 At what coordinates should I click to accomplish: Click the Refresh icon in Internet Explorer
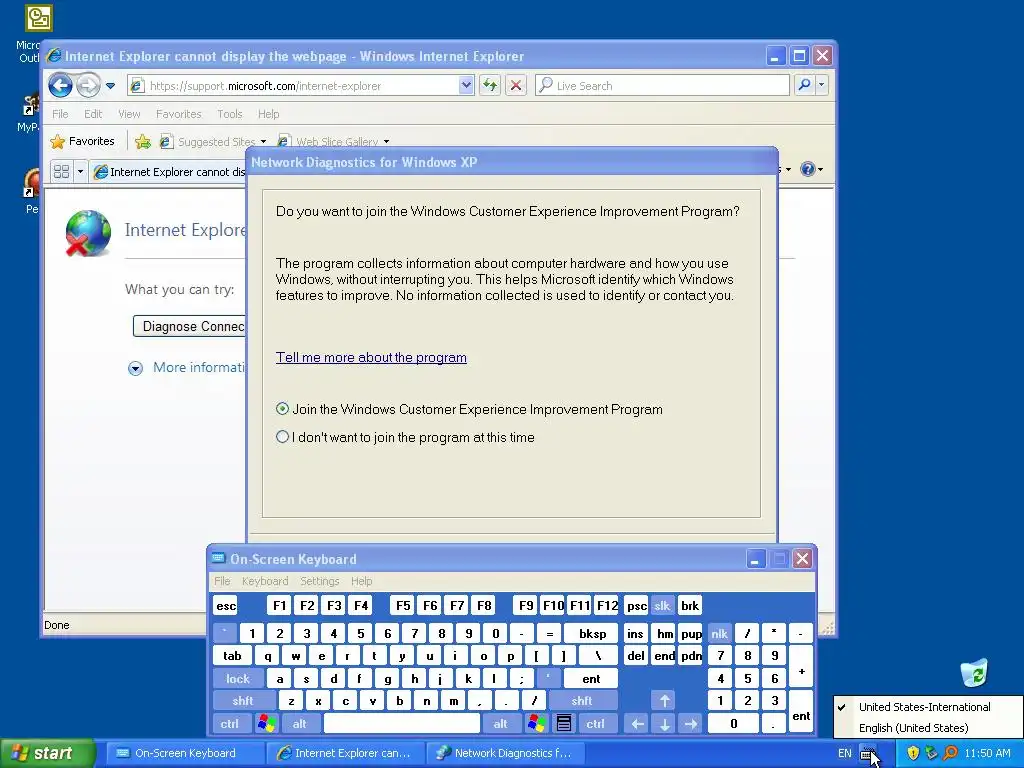490,85
